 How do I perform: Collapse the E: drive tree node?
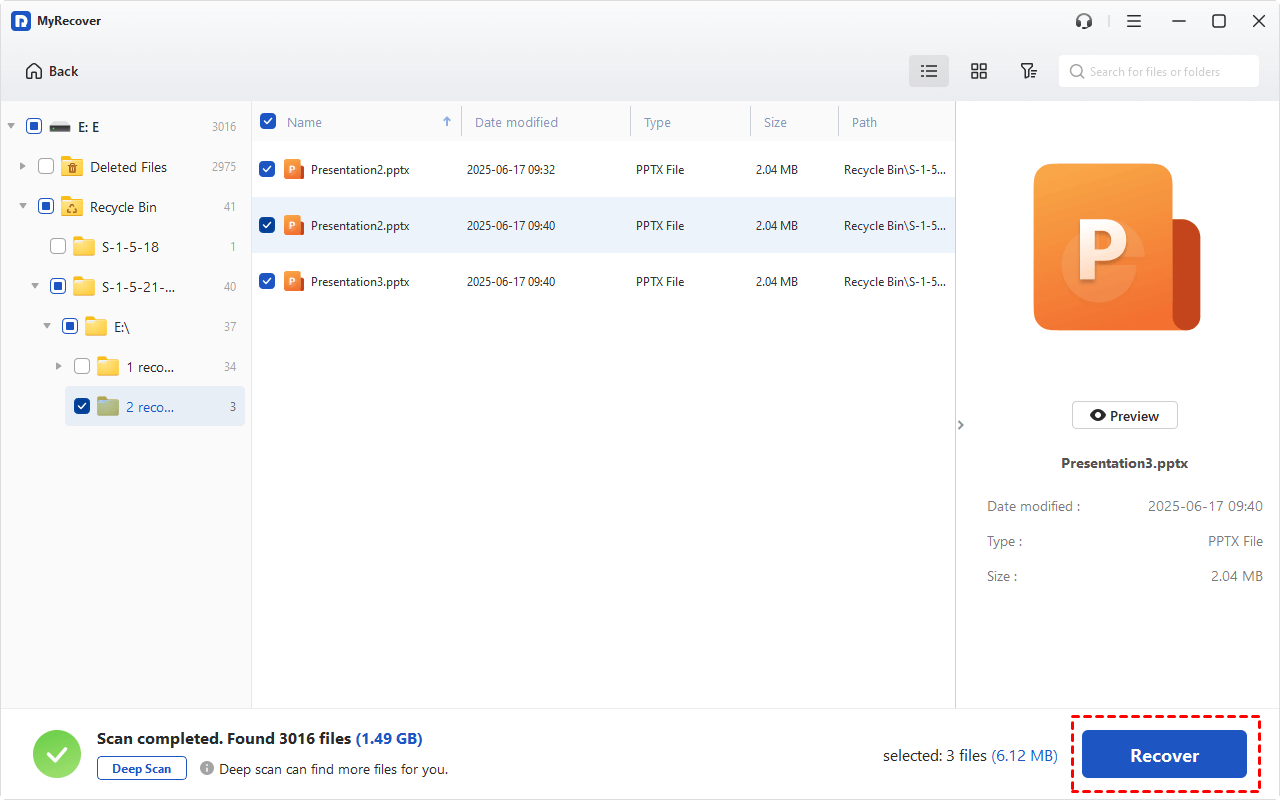point(11,127)
